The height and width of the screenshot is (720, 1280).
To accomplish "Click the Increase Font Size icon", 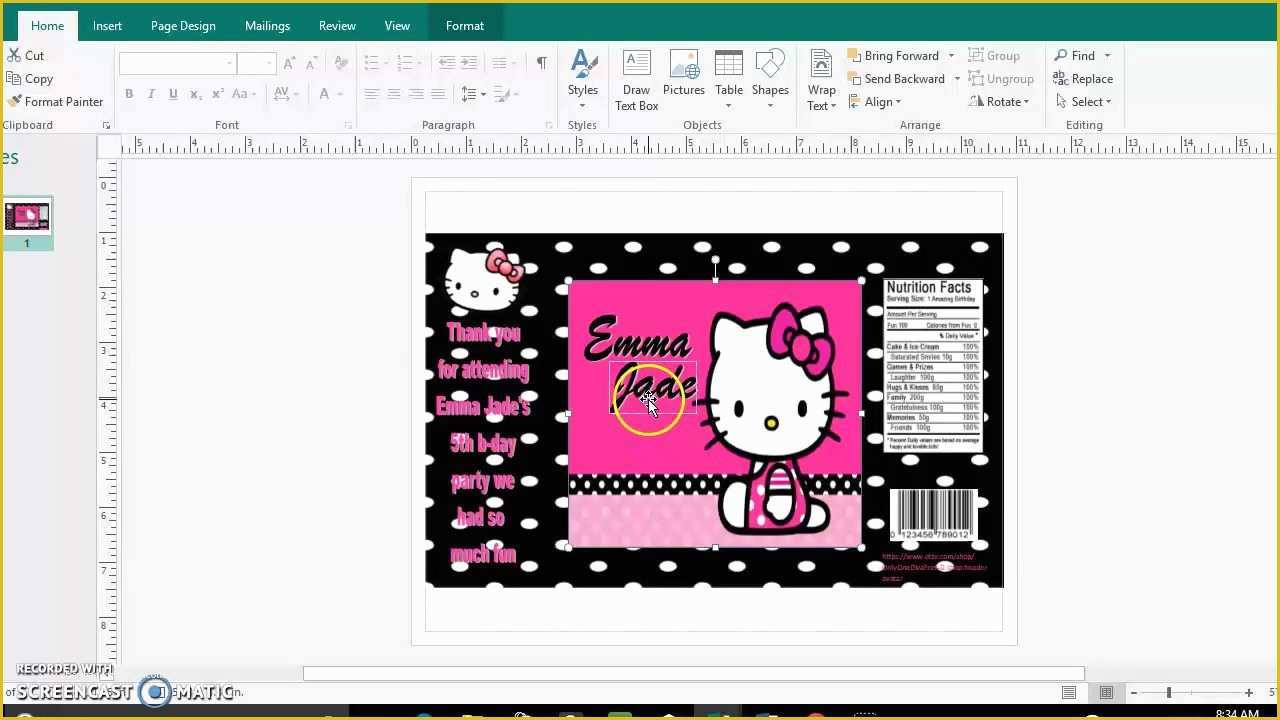I will click(x=289, y=63).
